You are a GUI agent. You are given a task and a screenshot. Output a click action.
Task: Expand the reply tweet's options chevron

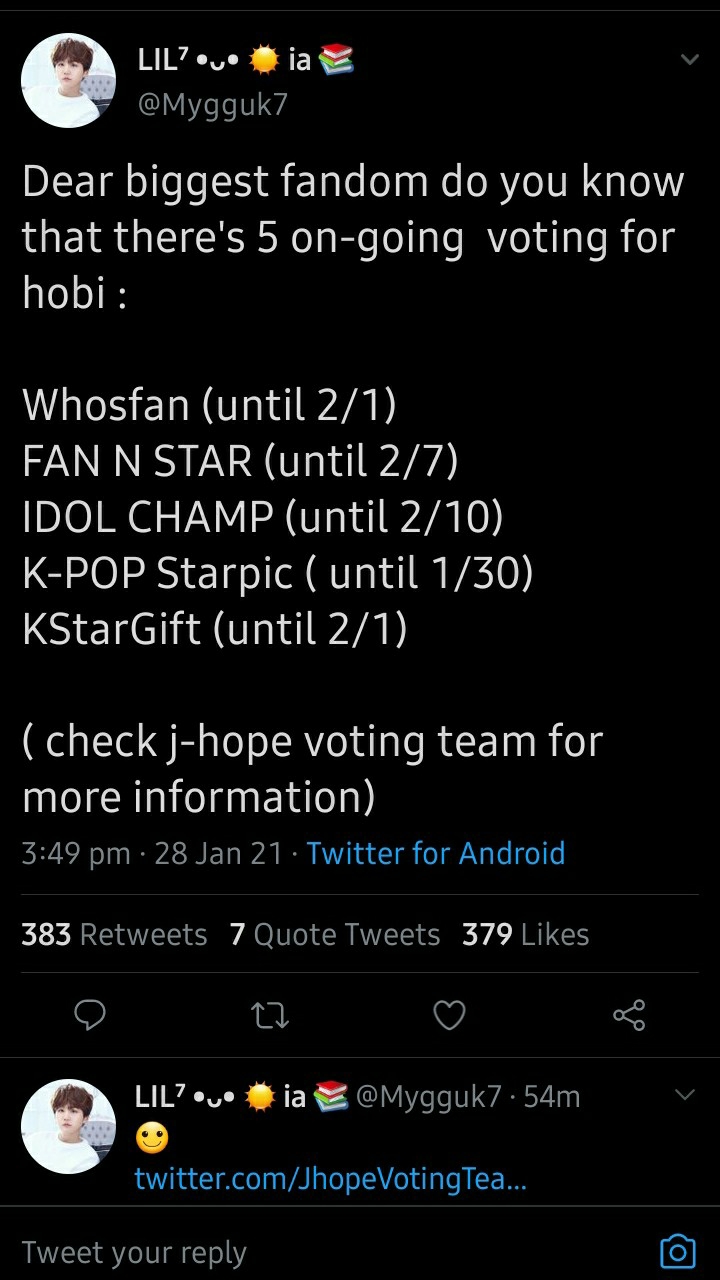(x=685, y=1096)
